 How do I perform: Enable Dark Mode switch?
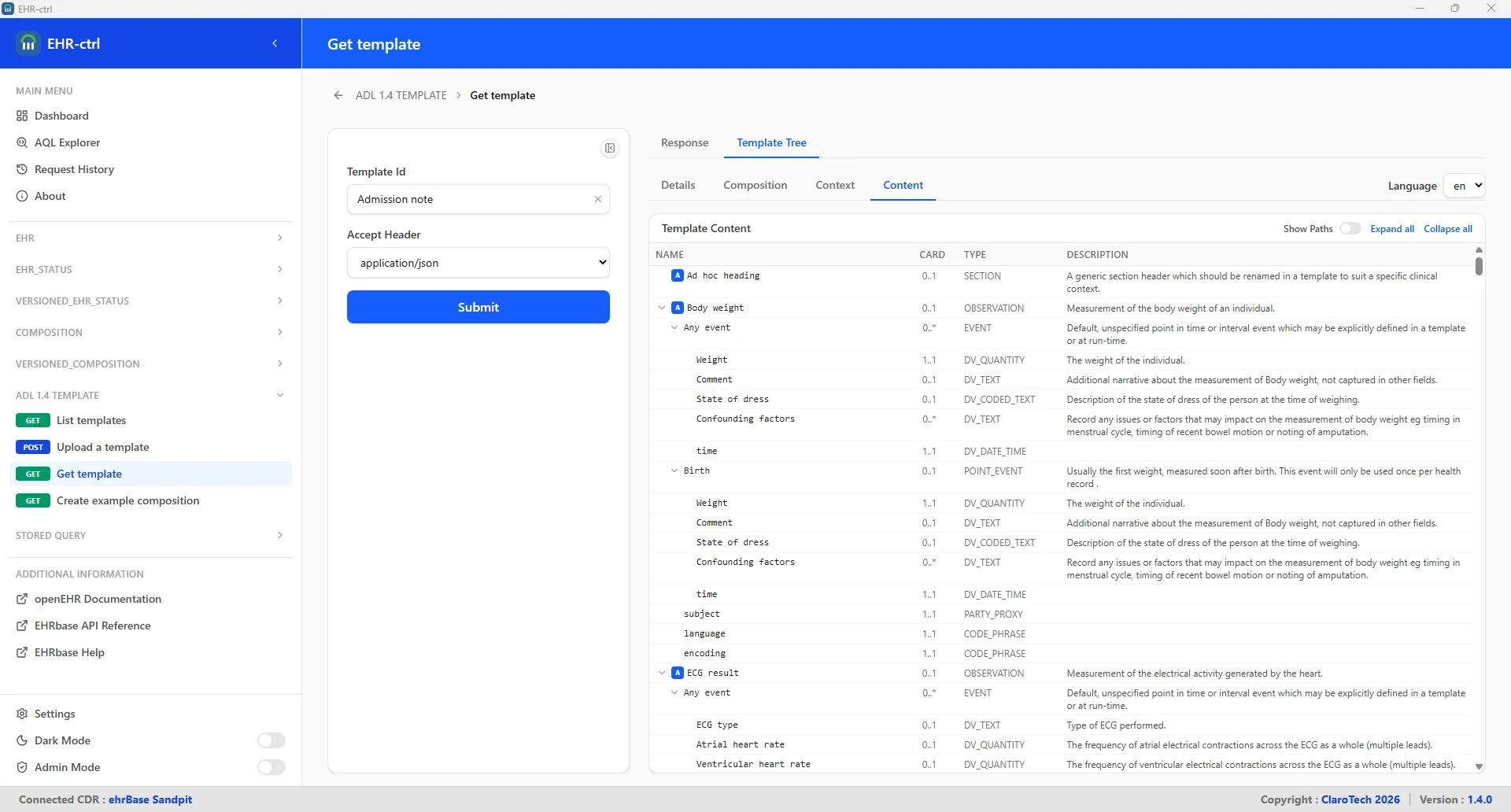coord(272,740)
